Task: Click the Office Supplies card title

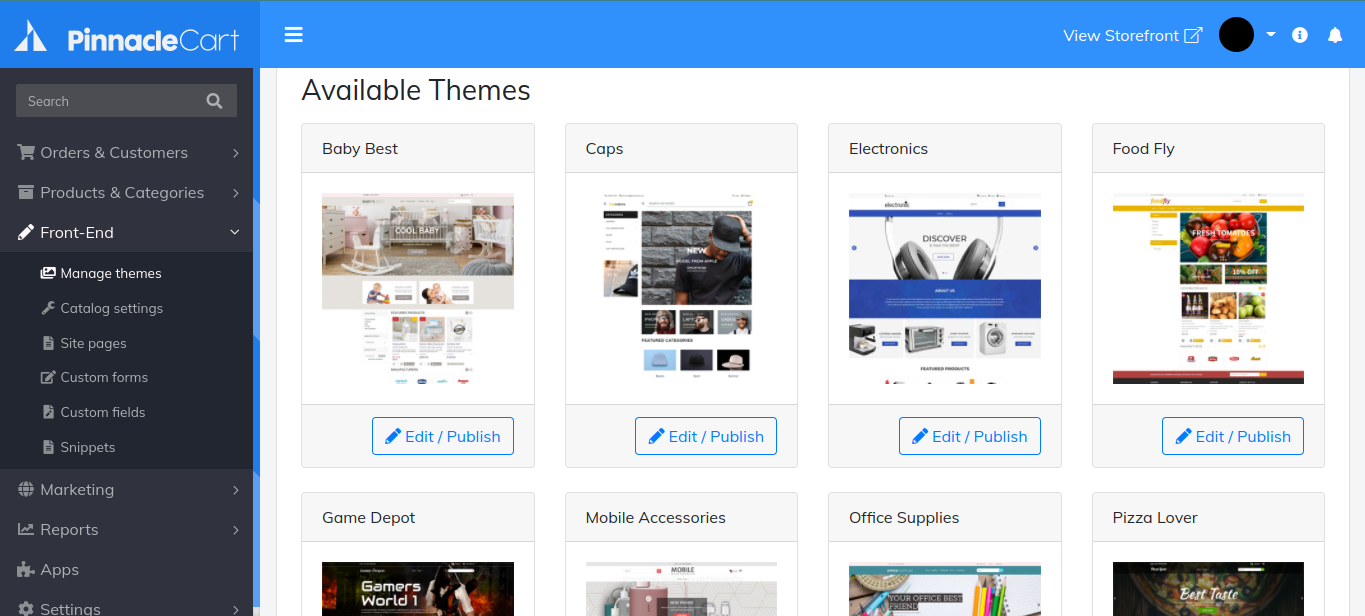Action: coord(904,517)
